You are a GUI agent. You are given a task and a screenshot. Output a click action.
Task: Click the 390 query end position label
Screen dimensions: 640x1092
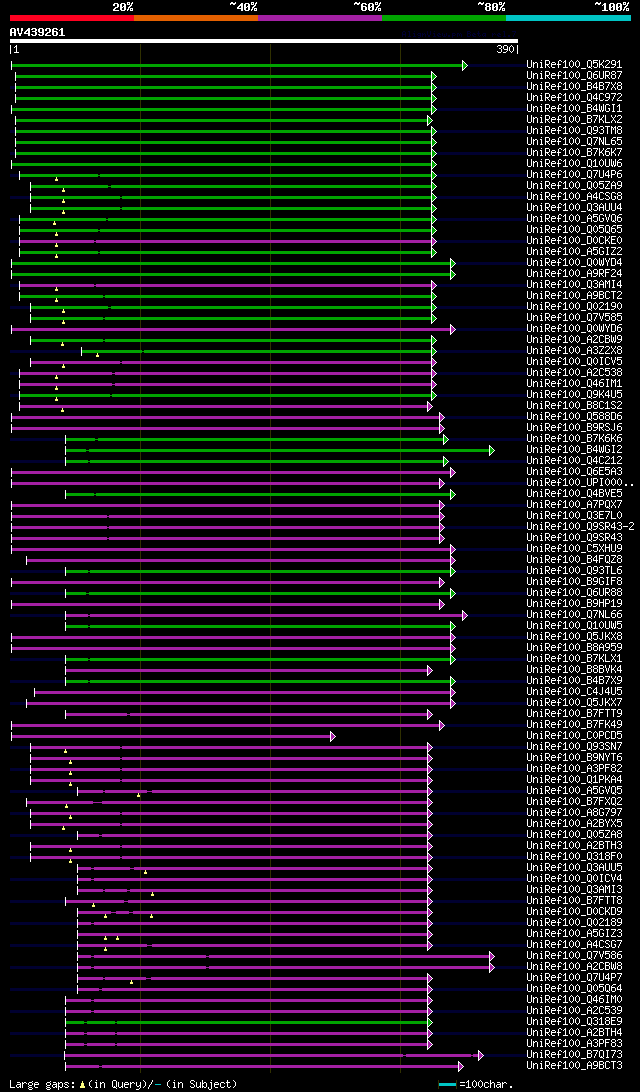[505, 49]
